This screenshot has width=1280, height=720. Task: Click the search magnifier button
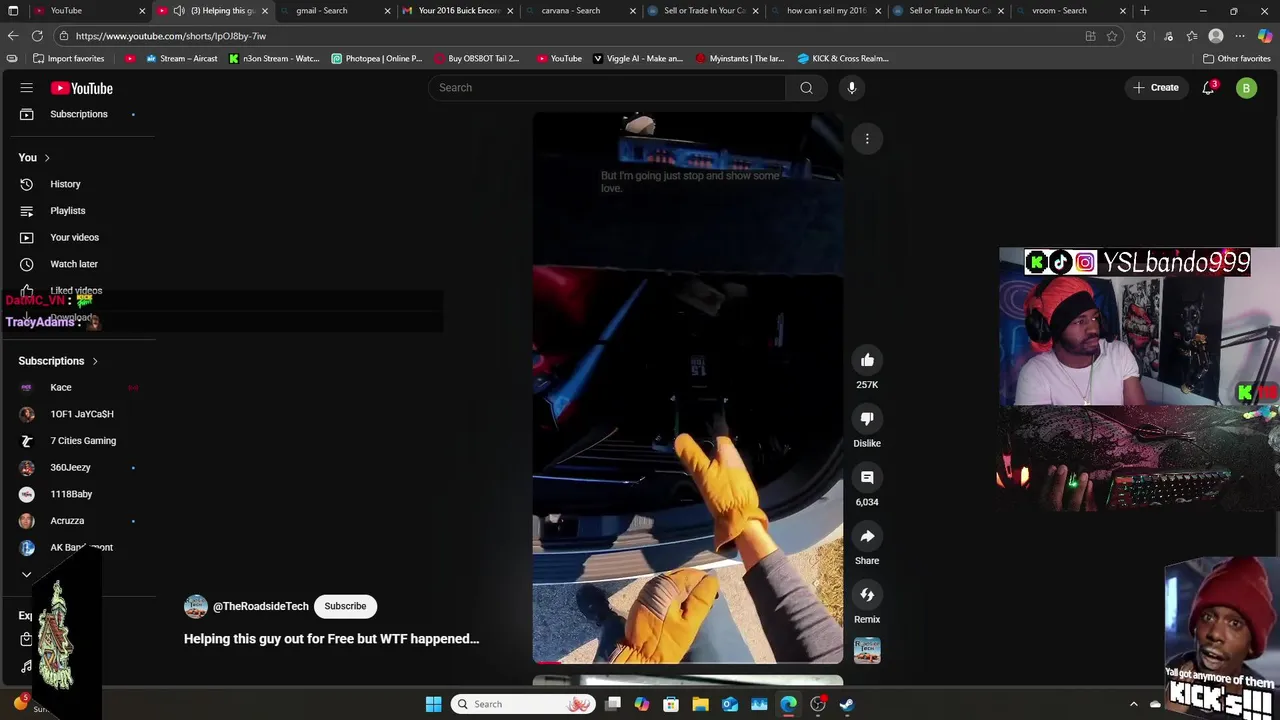[x=806, y=88]
